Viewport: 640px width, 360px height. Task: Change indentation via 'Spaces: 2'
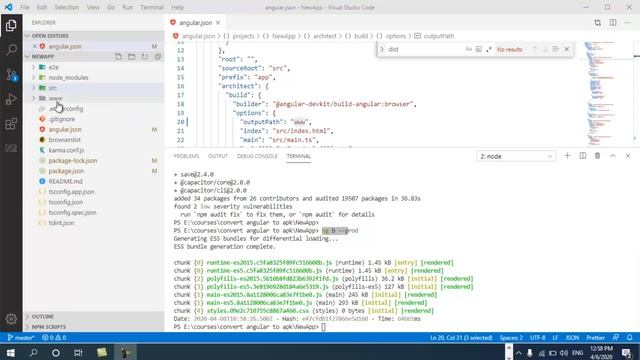[x=511, y=338]
